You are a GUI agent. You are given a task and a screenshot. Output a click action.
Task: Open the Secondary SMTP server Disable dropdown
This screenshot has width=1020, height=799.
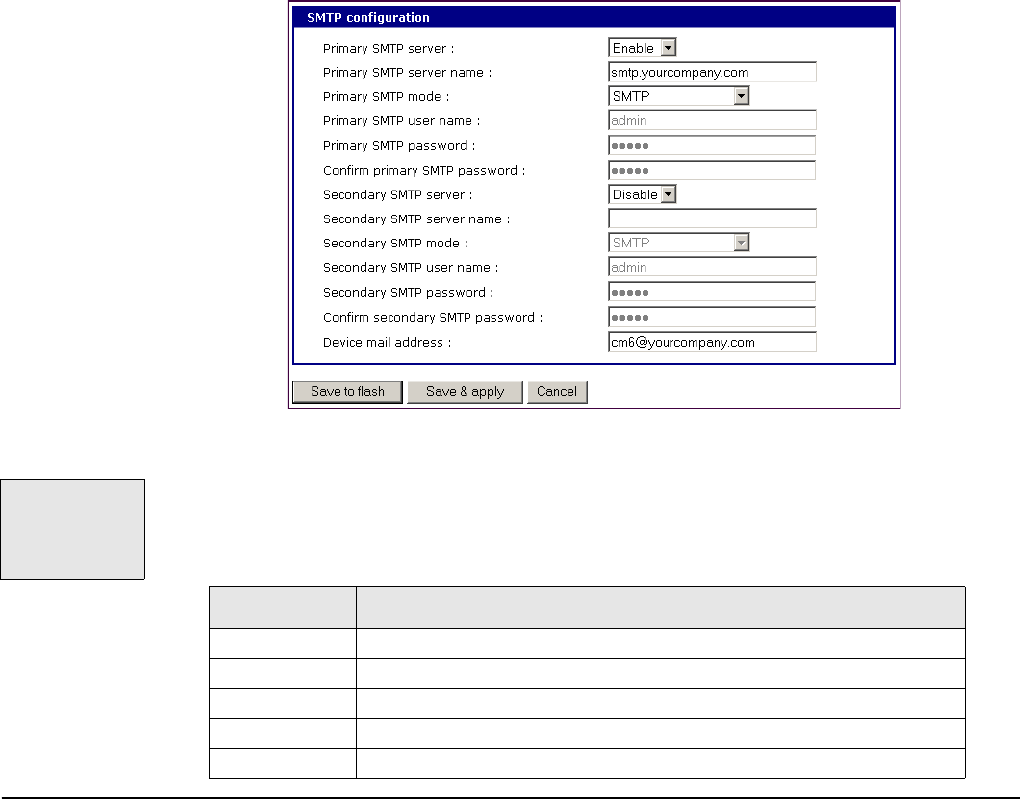(x=642, y=194)
